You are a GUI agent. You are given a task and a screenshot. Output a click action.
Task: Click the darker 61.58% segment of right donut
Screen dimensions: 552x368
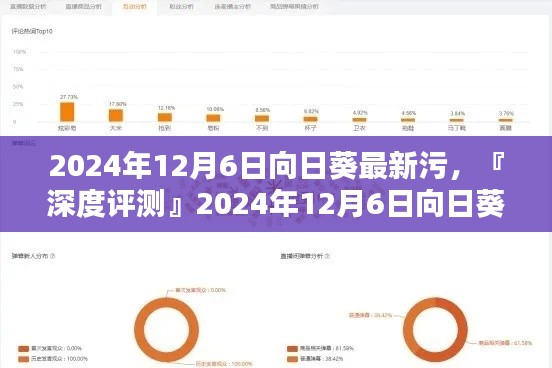click(x=463, y=330)
